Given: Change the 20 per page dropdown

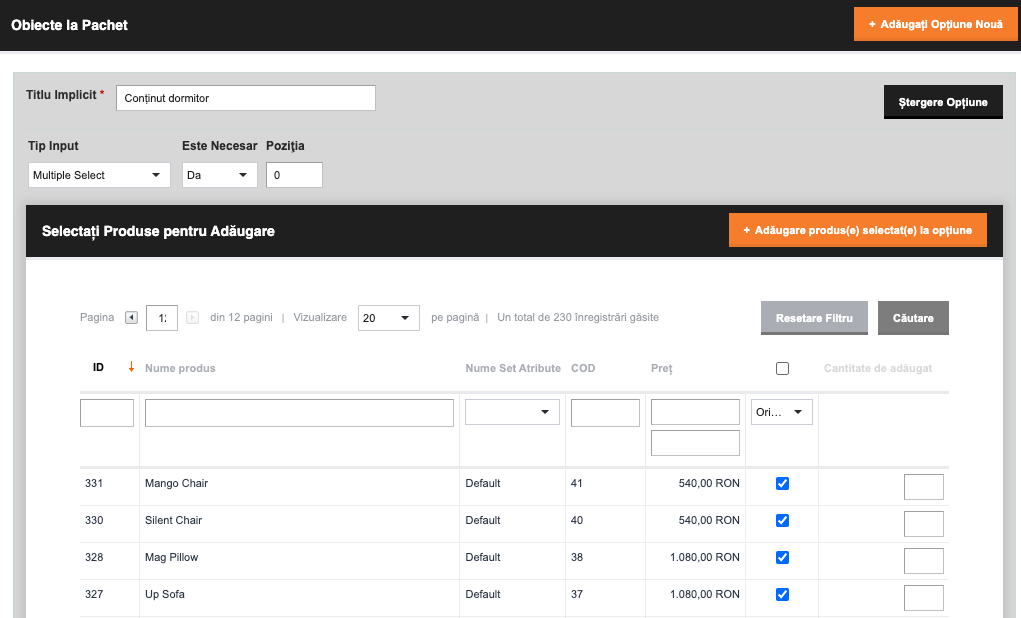Looking at the screenshot, I should pos(389,318).
